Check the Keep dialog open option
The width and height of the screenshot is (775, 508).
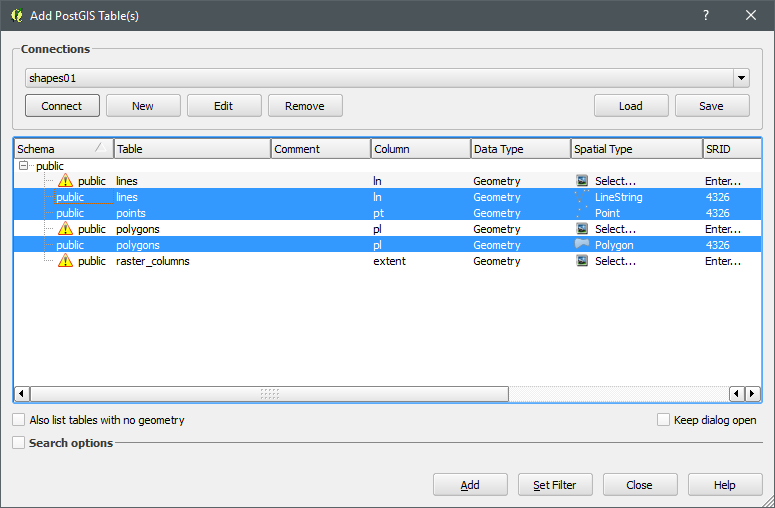pos(663,420)
